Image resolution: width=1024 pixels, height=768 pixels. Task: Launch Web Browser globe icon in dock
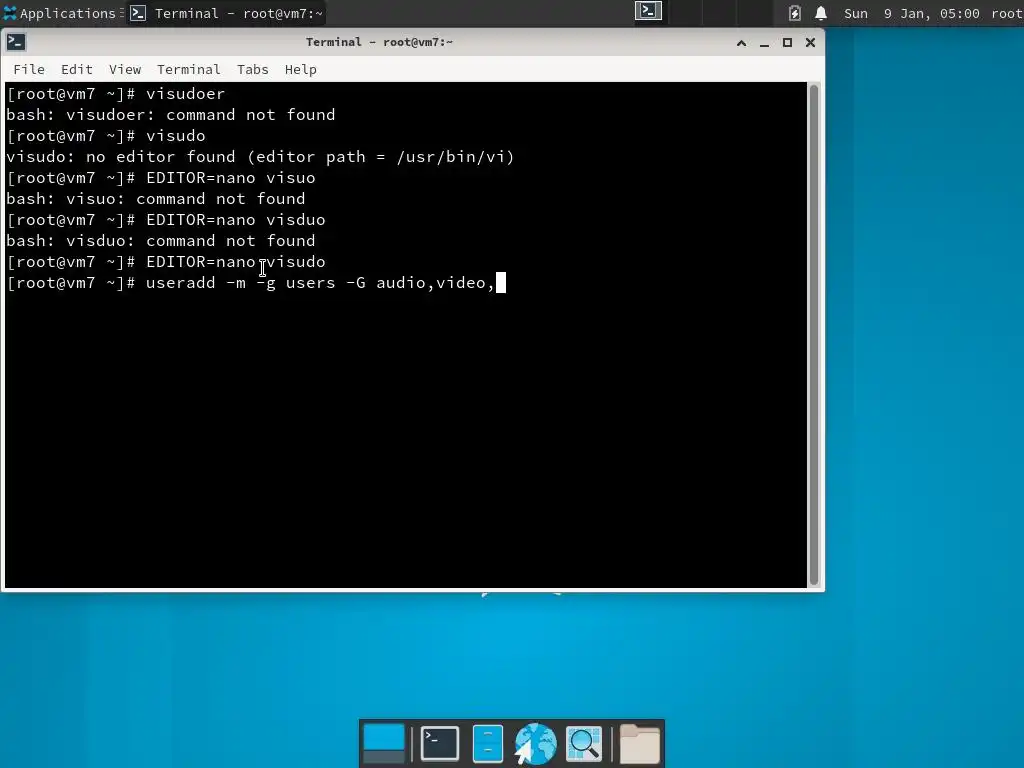536,743
